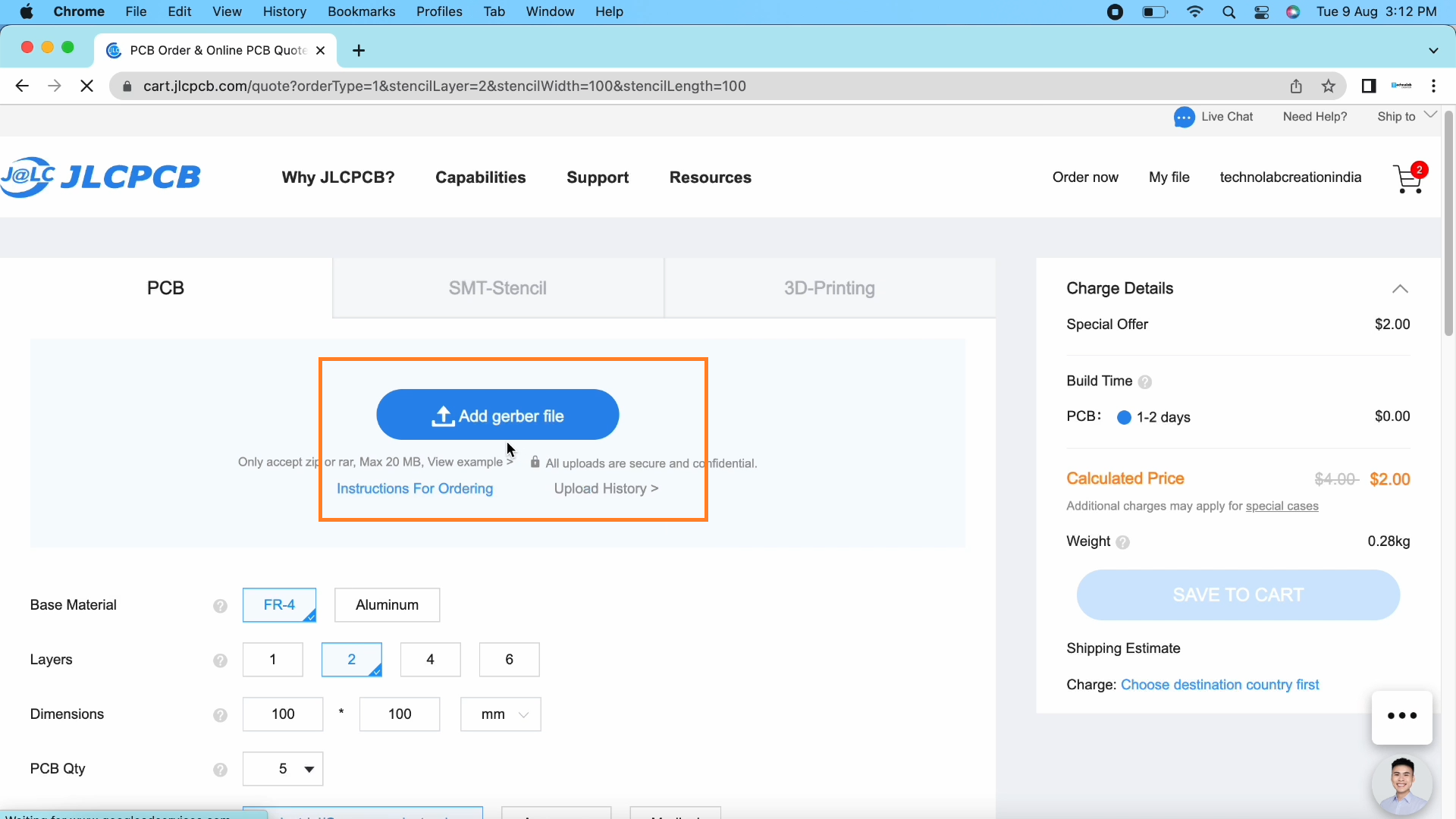Click PCB Qty help icon
The width and height of the screenshot is (1456, 819).
[x=220, y=770]
